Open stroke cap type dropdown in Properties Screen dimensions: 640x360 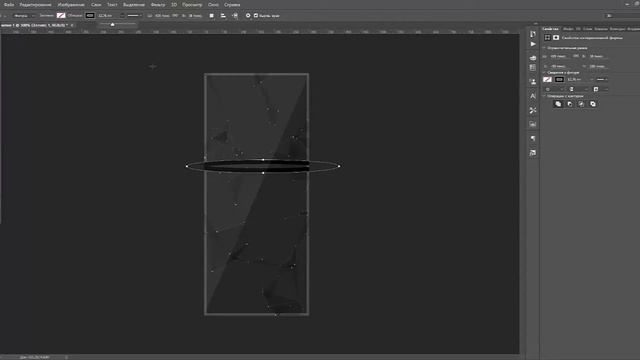tap(578, 89)
